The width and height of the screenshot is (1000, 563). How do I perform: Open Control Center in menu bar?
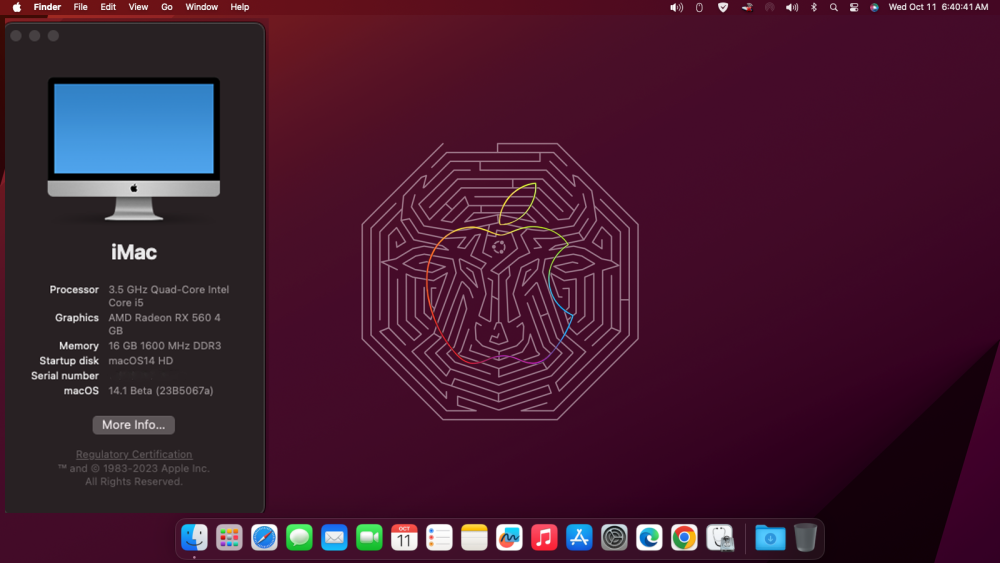[x=854, y=7]
